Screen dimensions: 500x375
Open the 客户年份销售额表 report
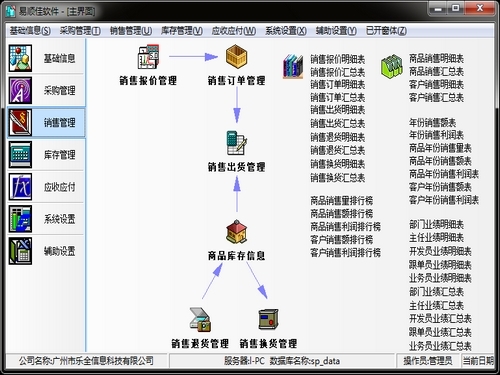[x=440, y=187]
